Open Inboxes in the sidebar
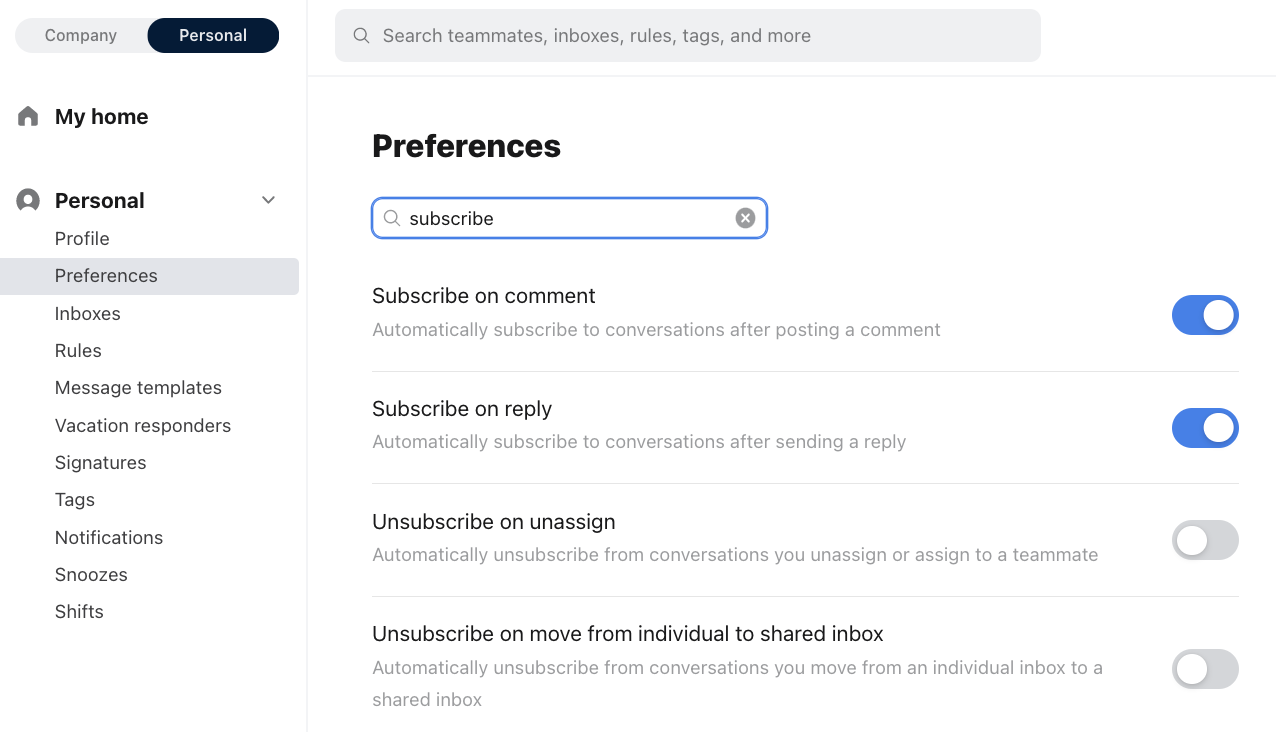This screenshot has height=732, width=1276. (87, 313)
